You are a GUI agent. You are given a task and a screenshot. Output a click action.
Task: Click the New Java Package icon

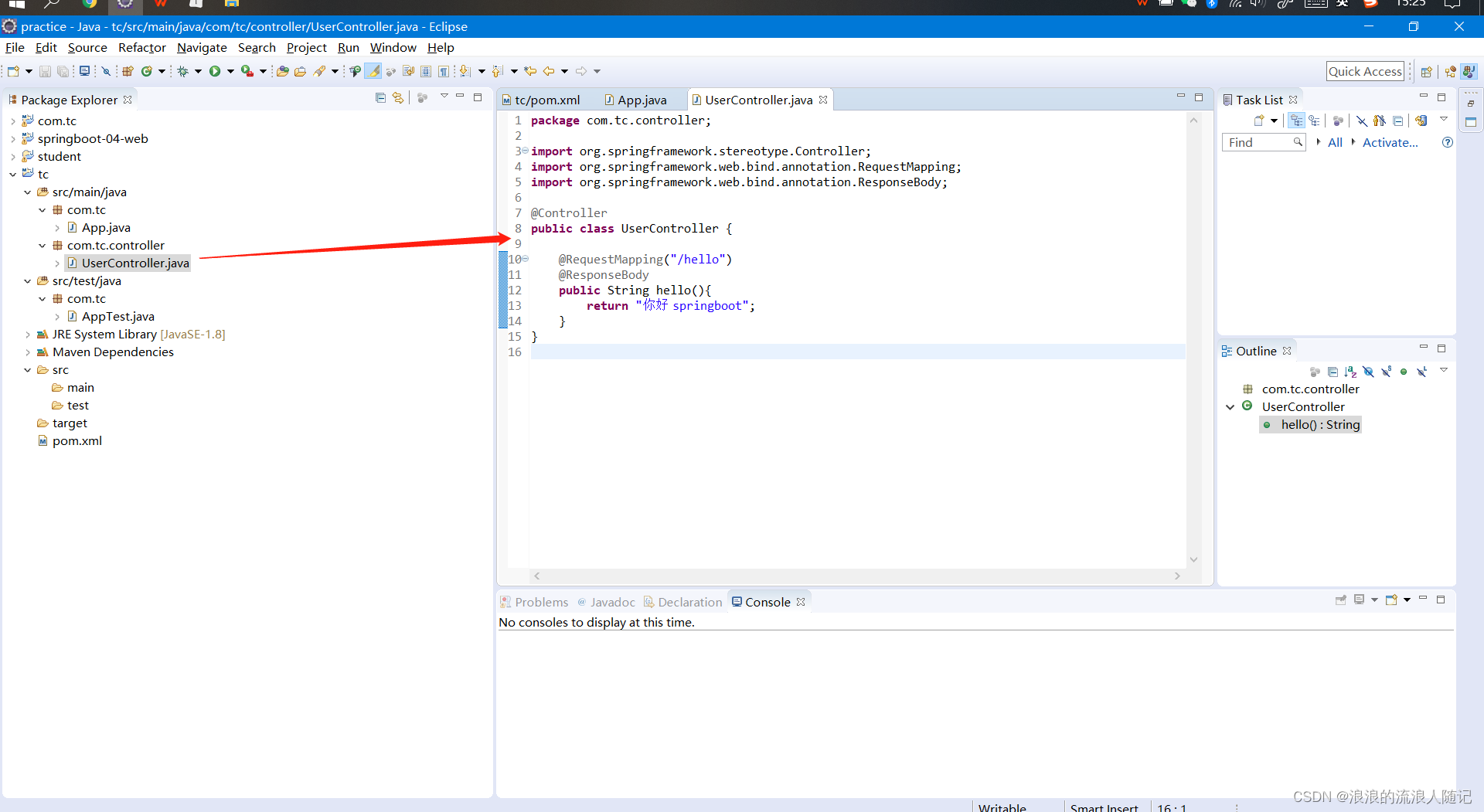tap(128, 71)
